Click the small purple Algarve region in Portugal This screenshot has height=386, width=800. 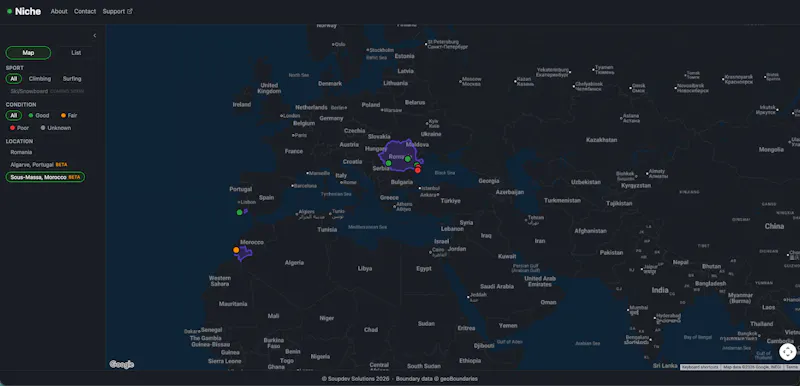pyautogui.click(x=246, y=210)
